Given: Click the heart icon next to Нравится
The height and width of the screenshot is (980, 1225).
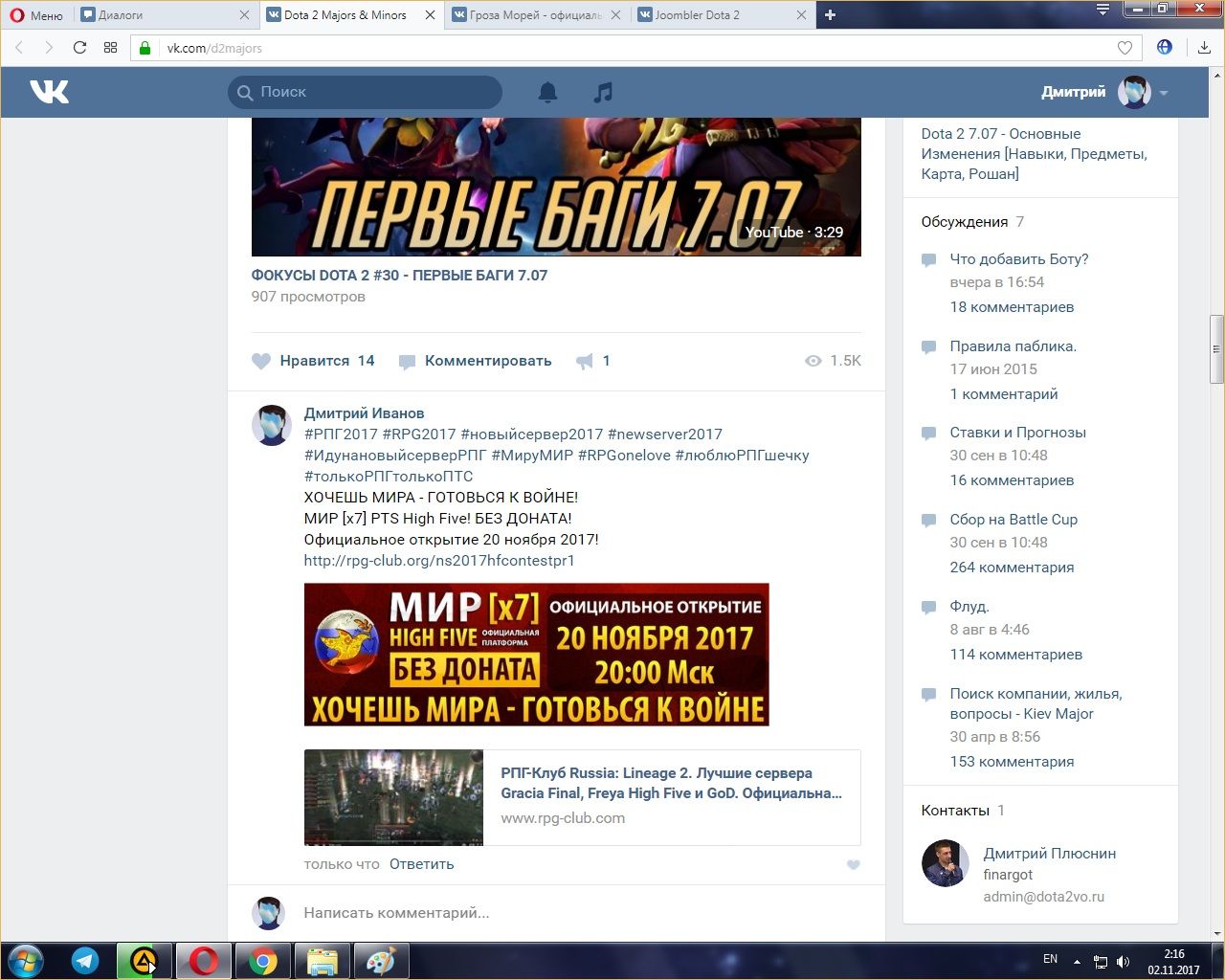Looking at the screenshot, I should (261, 361).
